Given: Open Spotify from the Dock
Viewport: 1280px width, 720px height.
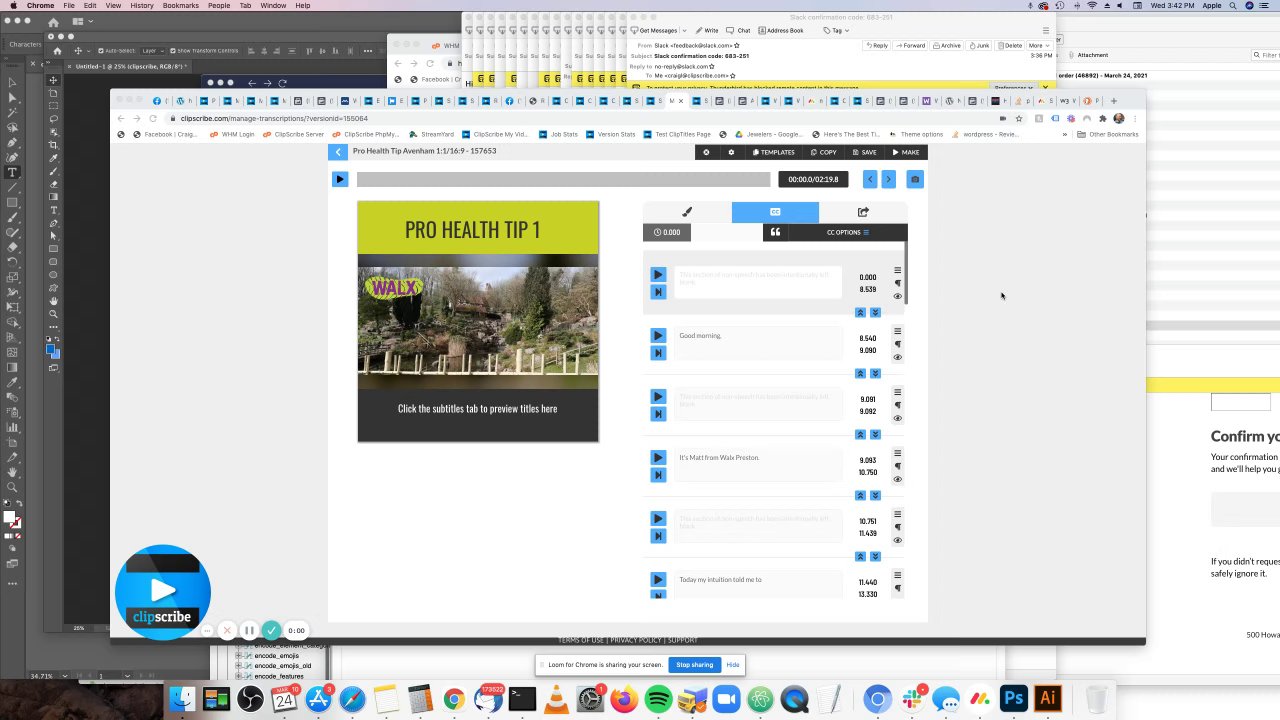Looking at the screenshot, I should 658,699.
